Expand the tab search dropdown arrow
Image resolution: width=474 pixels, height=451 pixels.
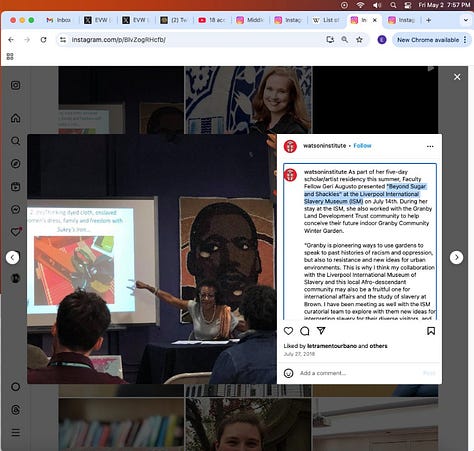466,20
